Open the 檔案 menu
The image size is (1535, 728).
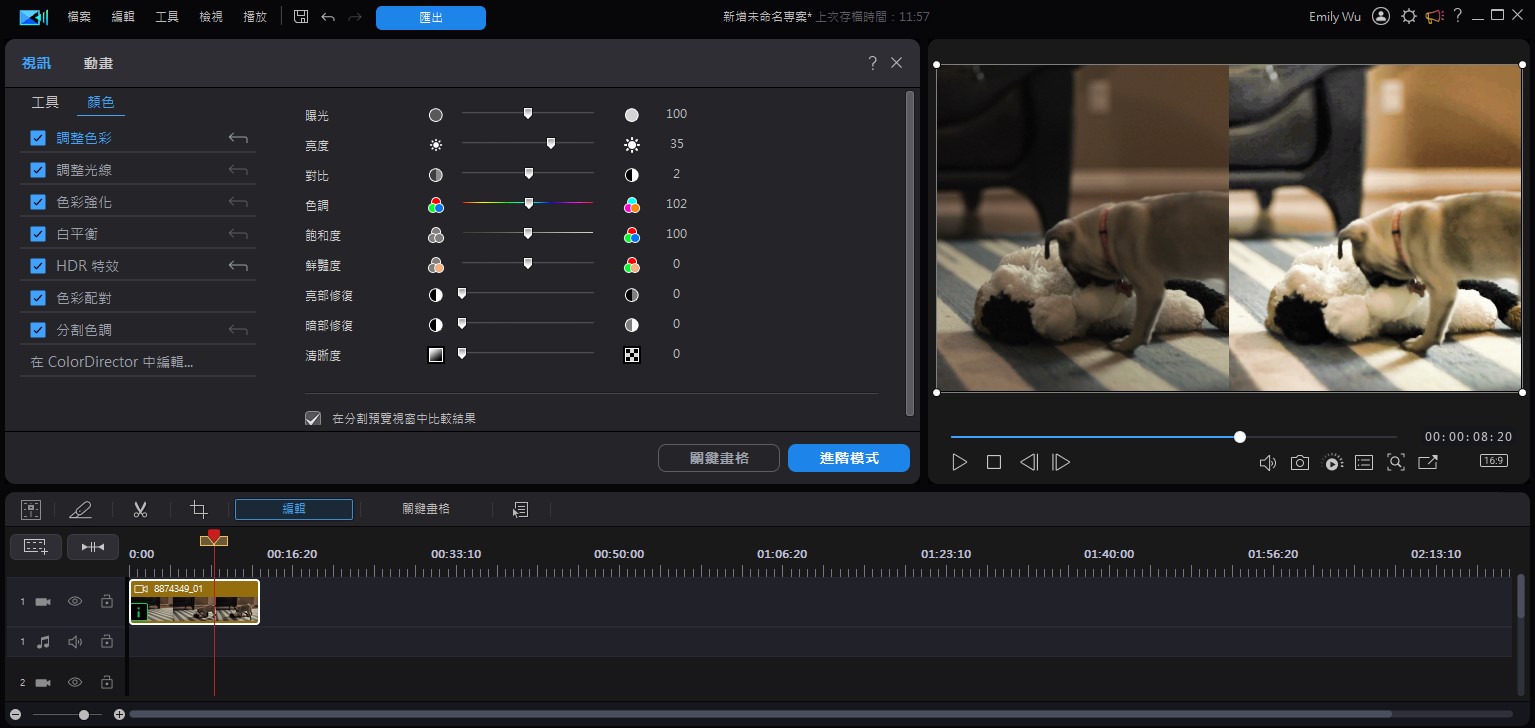pyautogui.click(x=79, y=17)
